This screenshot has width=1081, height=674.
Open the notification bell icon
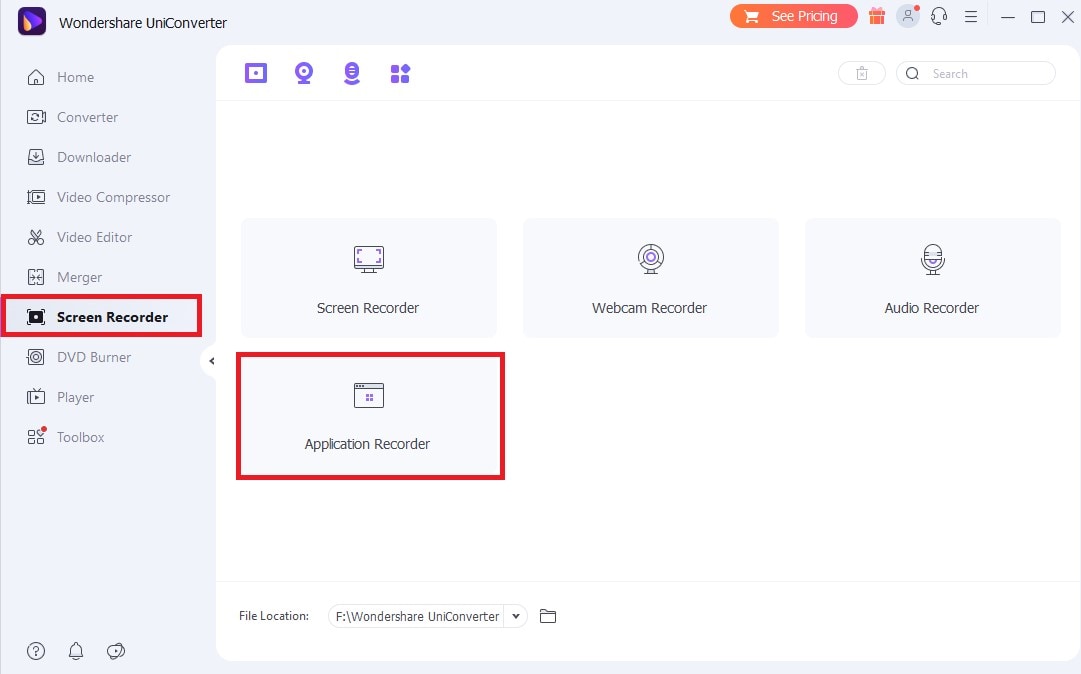[76, 651]
